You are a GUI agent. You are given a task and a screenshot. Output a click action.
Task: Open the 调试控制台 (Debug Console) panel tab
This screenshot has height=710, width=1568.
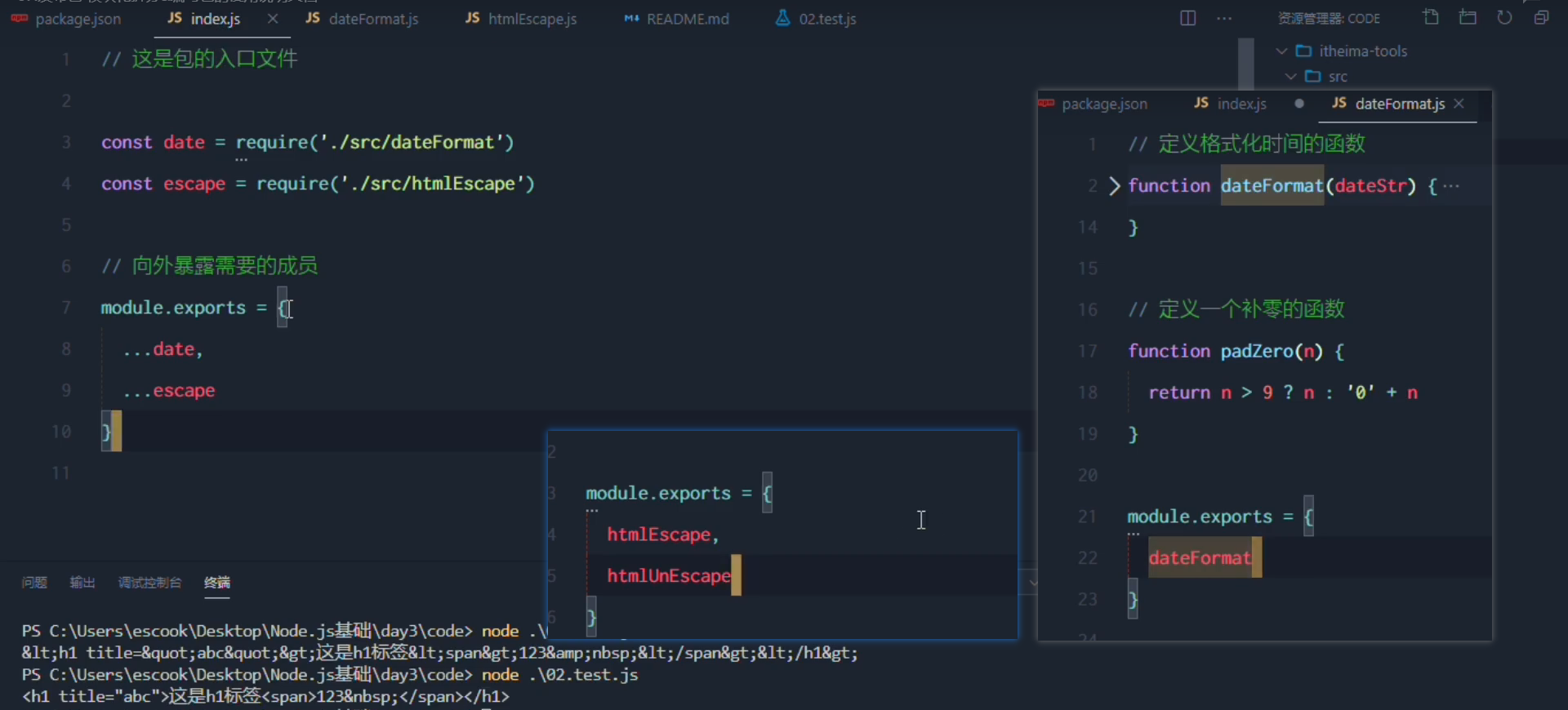149,583
